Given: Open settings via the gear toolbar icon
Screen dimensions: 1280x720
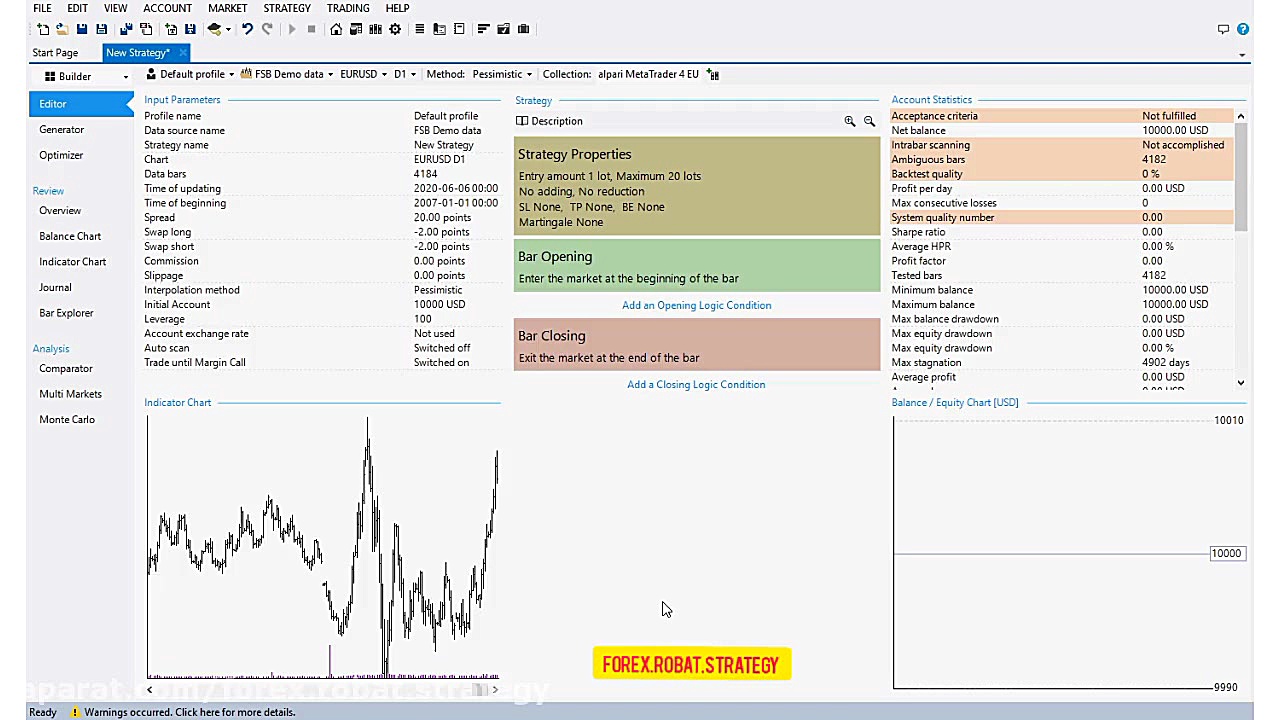Looking at the screenshot, I should 395,29.
